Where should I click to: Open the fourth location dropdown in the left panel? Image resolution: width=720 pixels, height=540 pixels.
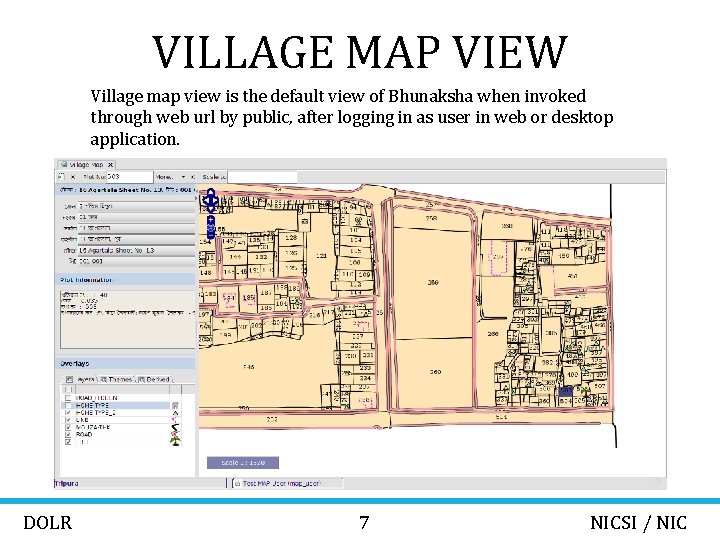tap(136, 239)
